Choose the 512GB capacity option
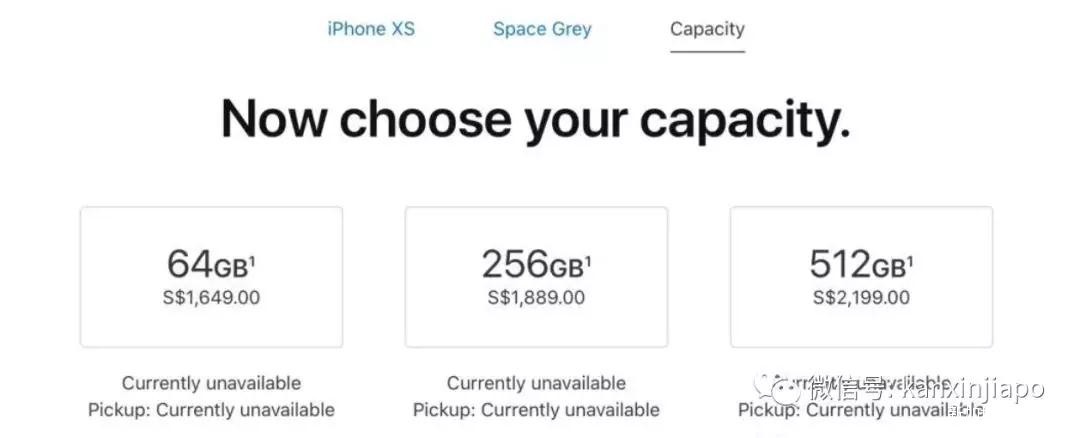The height and width of the screenshot is (438, 1080). click(861, 277)
